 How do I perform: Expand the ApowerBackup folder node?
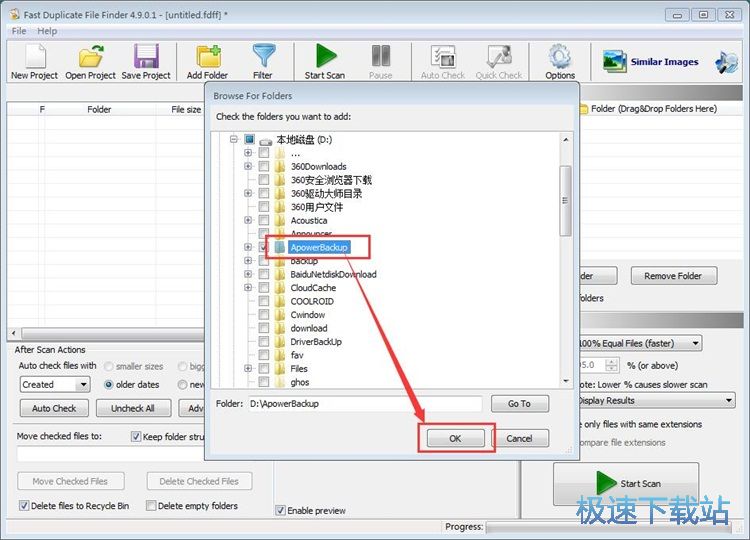click(248, 247)
